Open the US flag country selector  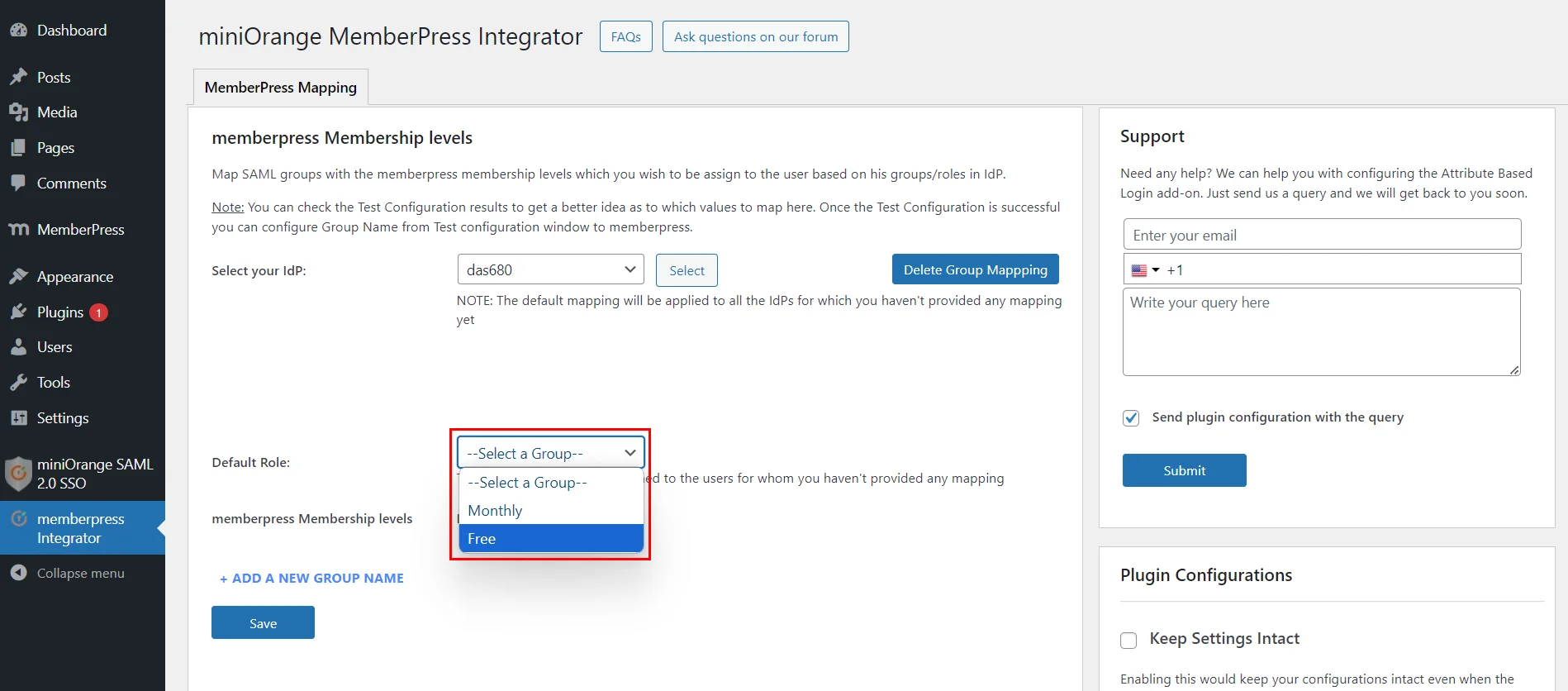click(x=1145, y=270)
